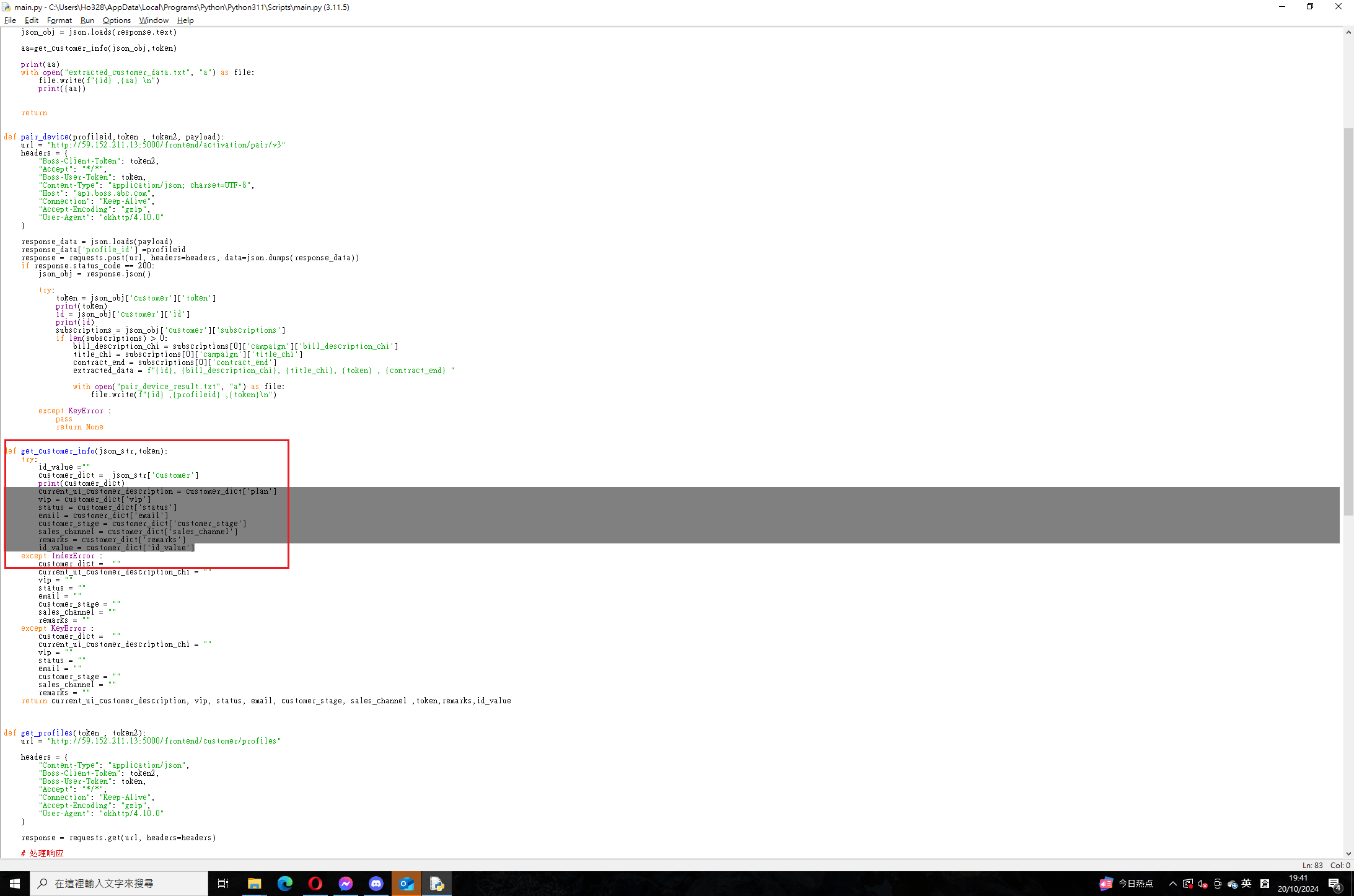1354x896 pixels.
Task: Click the '# 处理响应' comment line
Action: tap(42, 853)
